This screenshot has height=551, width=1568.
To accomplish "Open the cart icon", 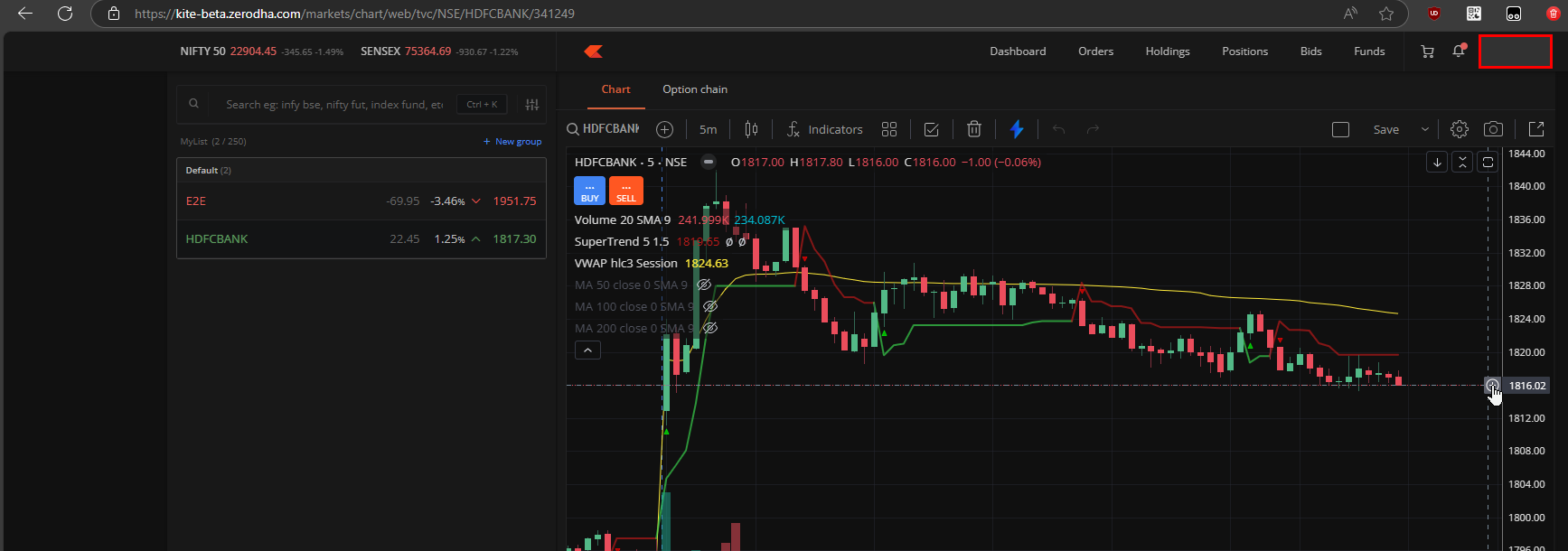I will 1427,51.
